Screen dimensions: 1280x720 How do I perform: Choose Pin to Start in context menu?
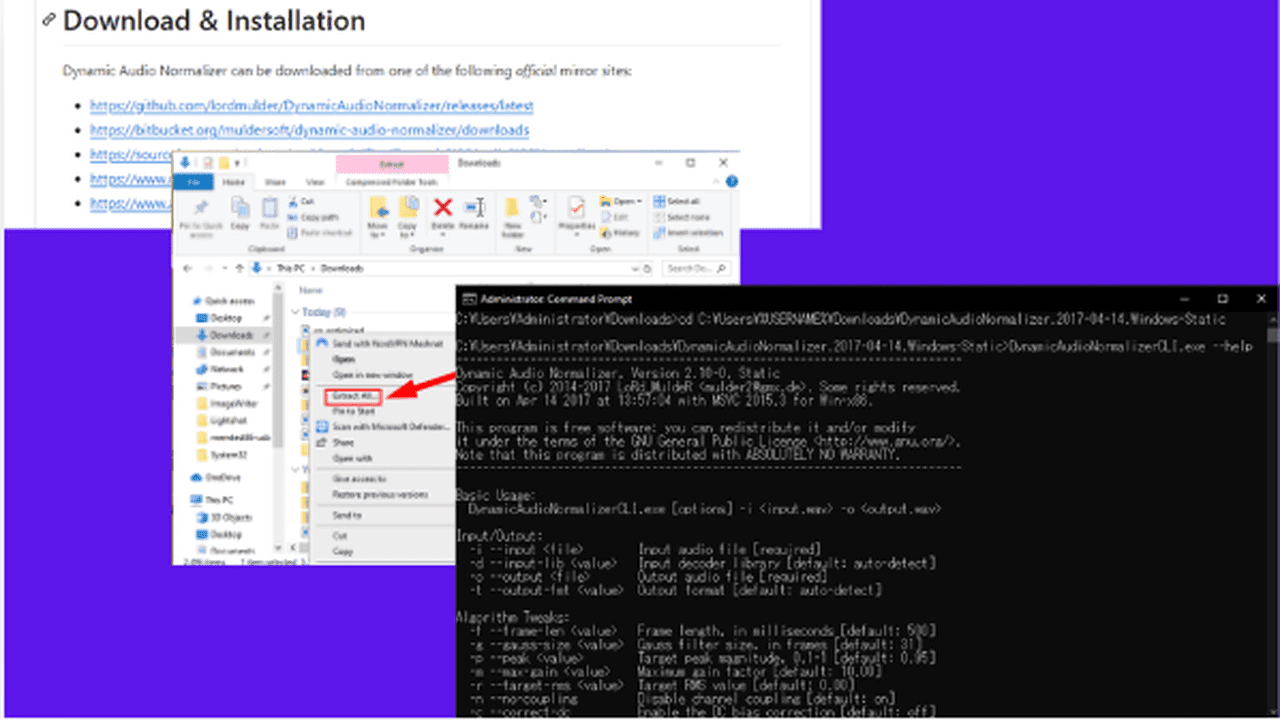click(x=352, y=410)
